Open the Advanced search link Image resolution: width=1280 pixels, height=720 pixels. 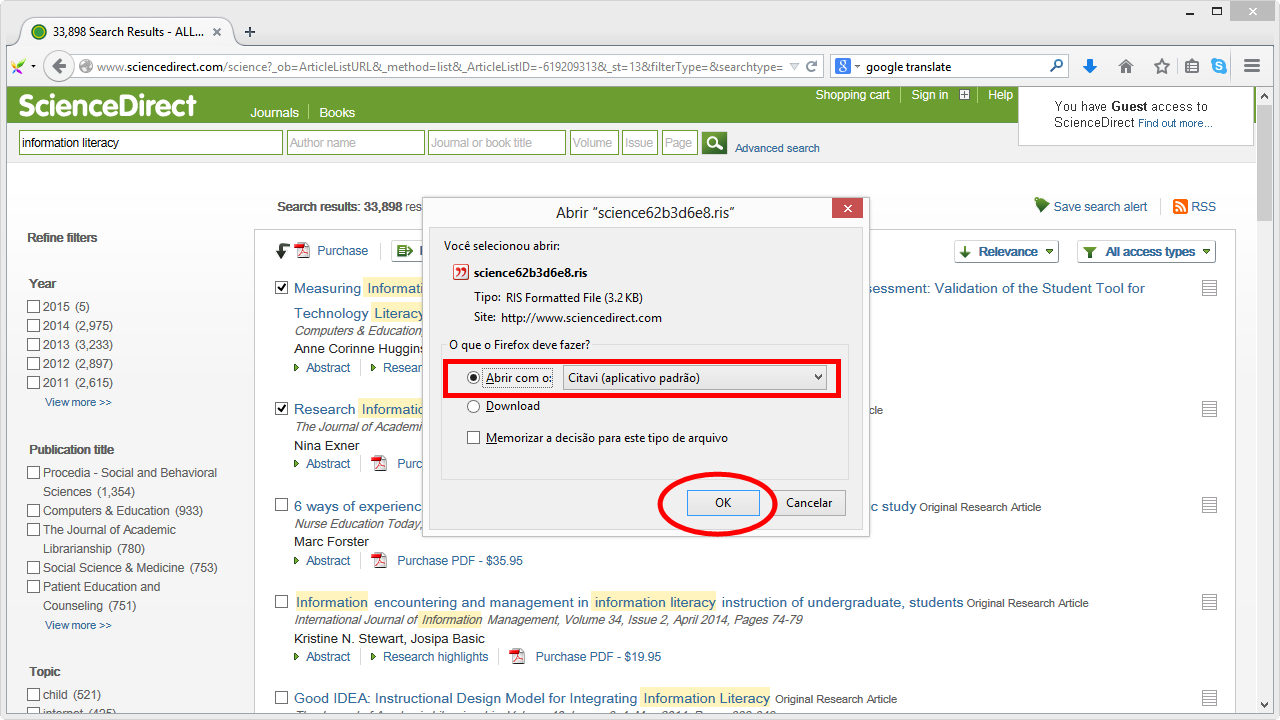(x=777, y=148)
